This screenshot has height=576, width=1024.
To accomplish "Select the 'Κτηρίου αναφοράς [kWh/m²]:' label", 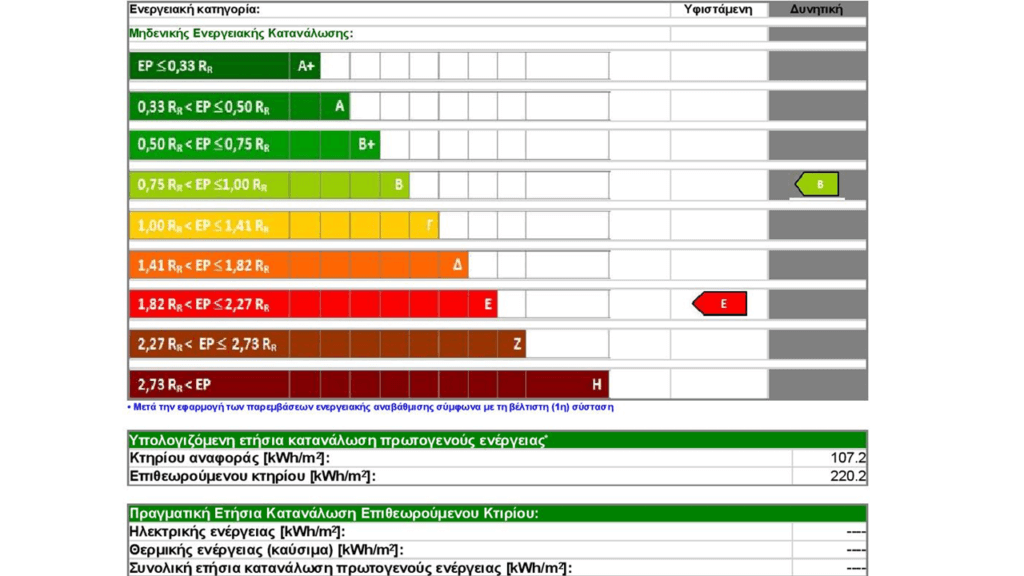I will 229,458.
